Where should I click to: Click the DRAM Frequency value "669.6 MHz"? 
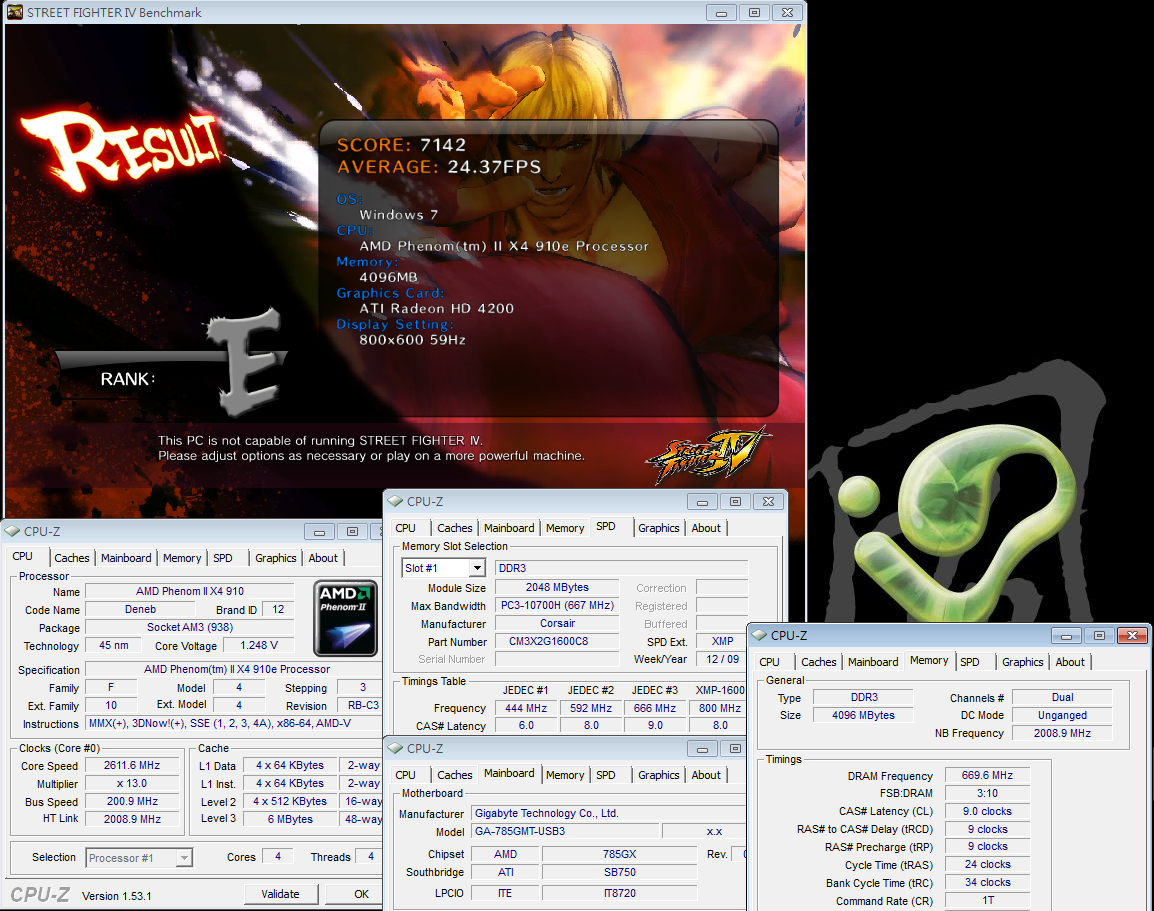[x=987, y=775]
